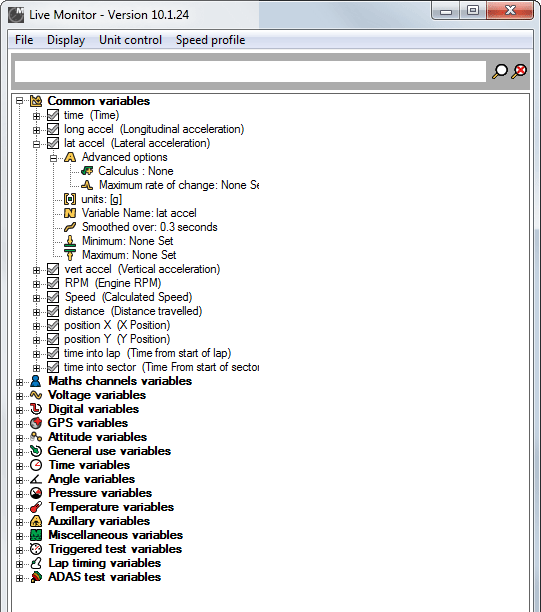Click the GPS variables globe icon
The image size is (541, 612).
(x=36, y=423)
